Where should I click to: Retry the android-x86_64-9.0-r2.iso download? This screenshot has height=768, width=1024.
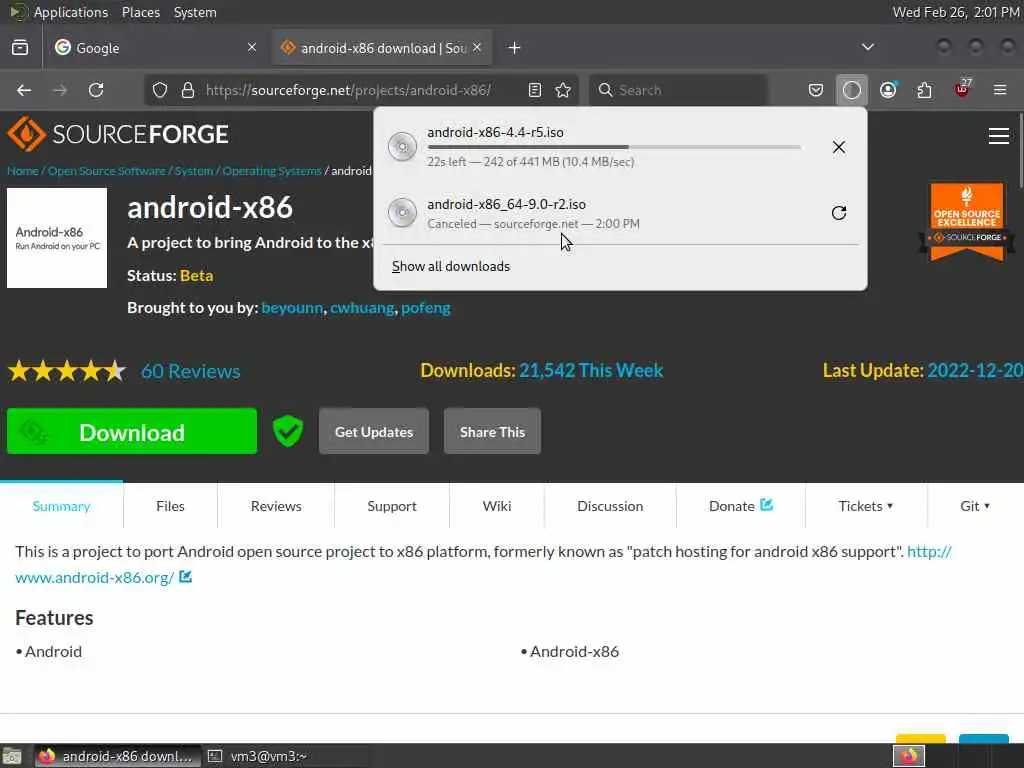(839, 213)
